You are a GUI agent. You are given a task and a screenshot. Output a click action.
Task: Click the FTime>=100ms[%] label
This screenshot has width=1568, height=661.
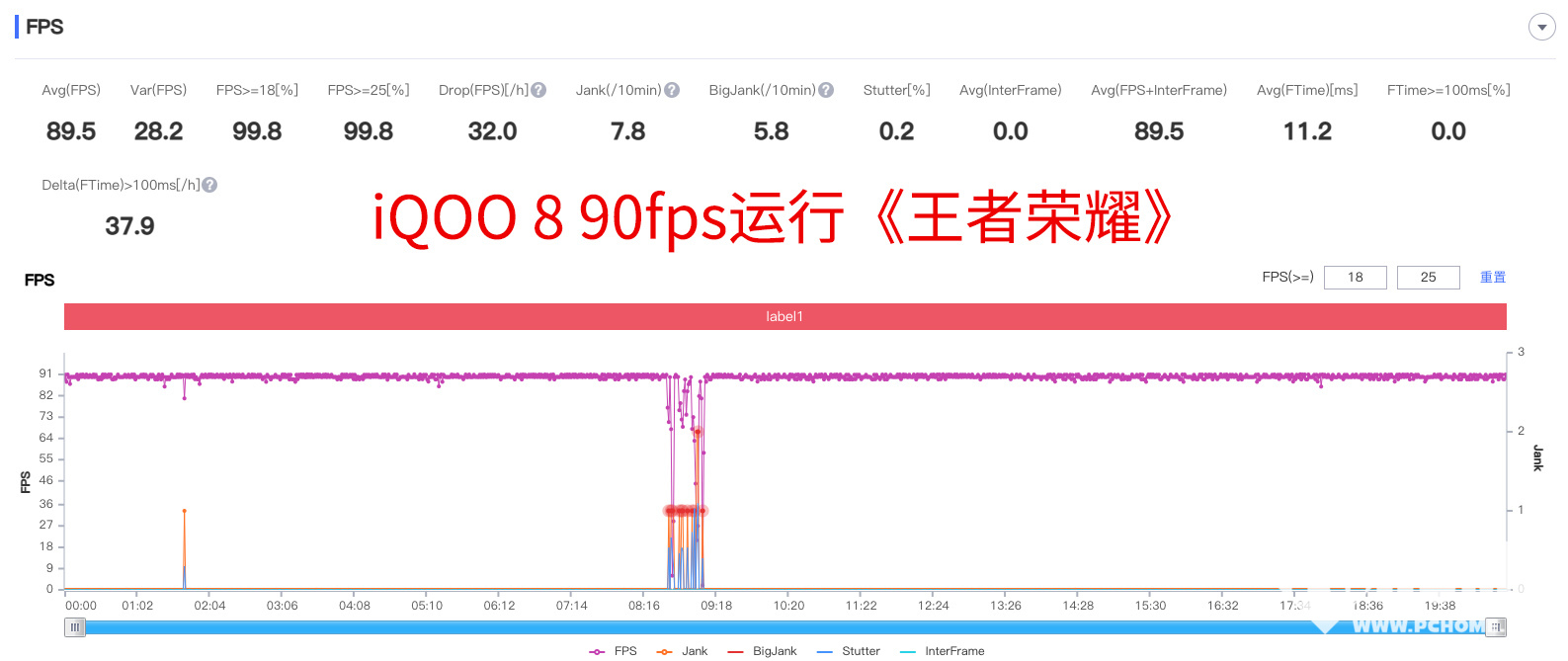tap(1448, 90)
